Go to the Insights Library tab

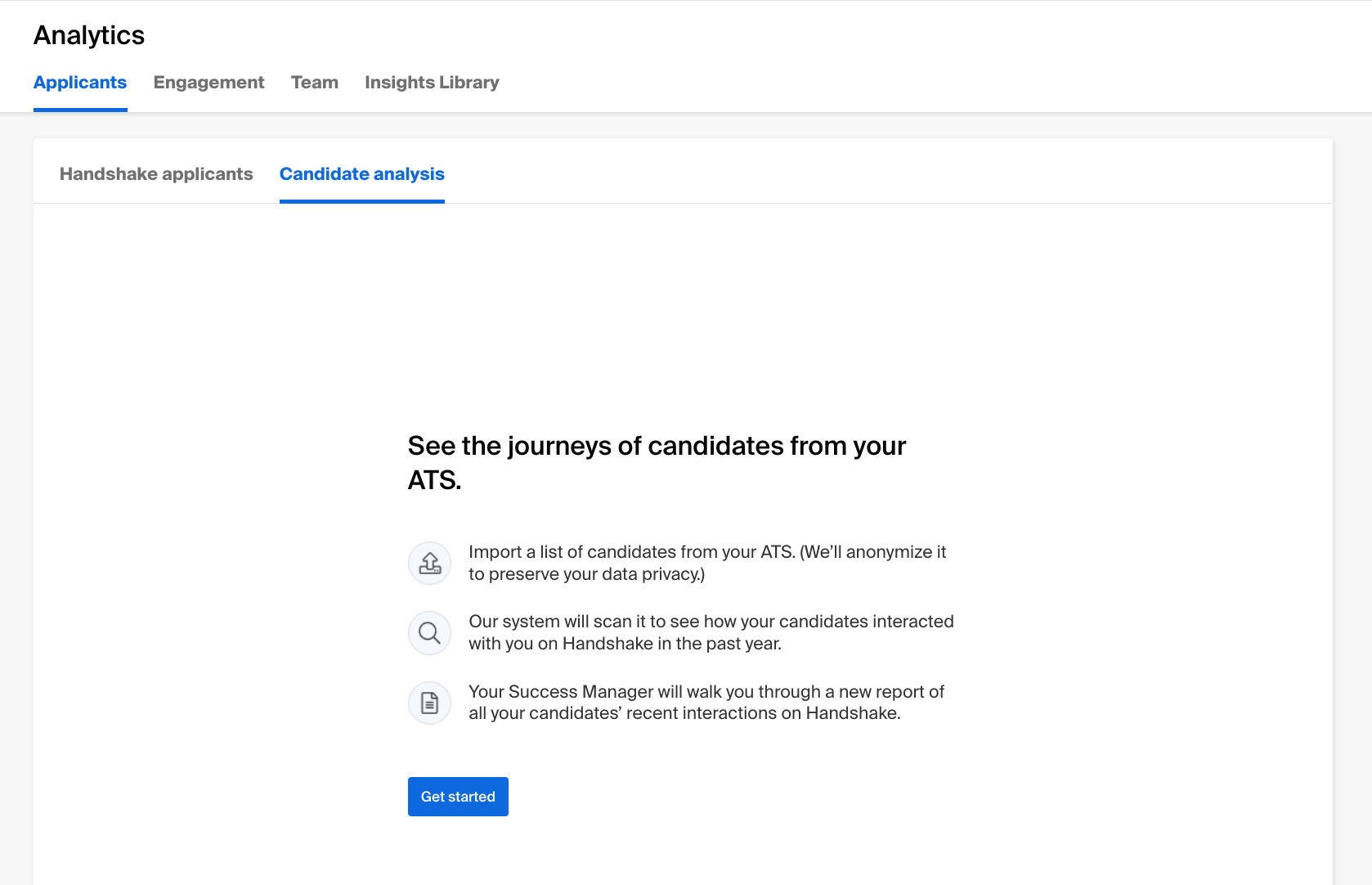(x=432, y=82)
